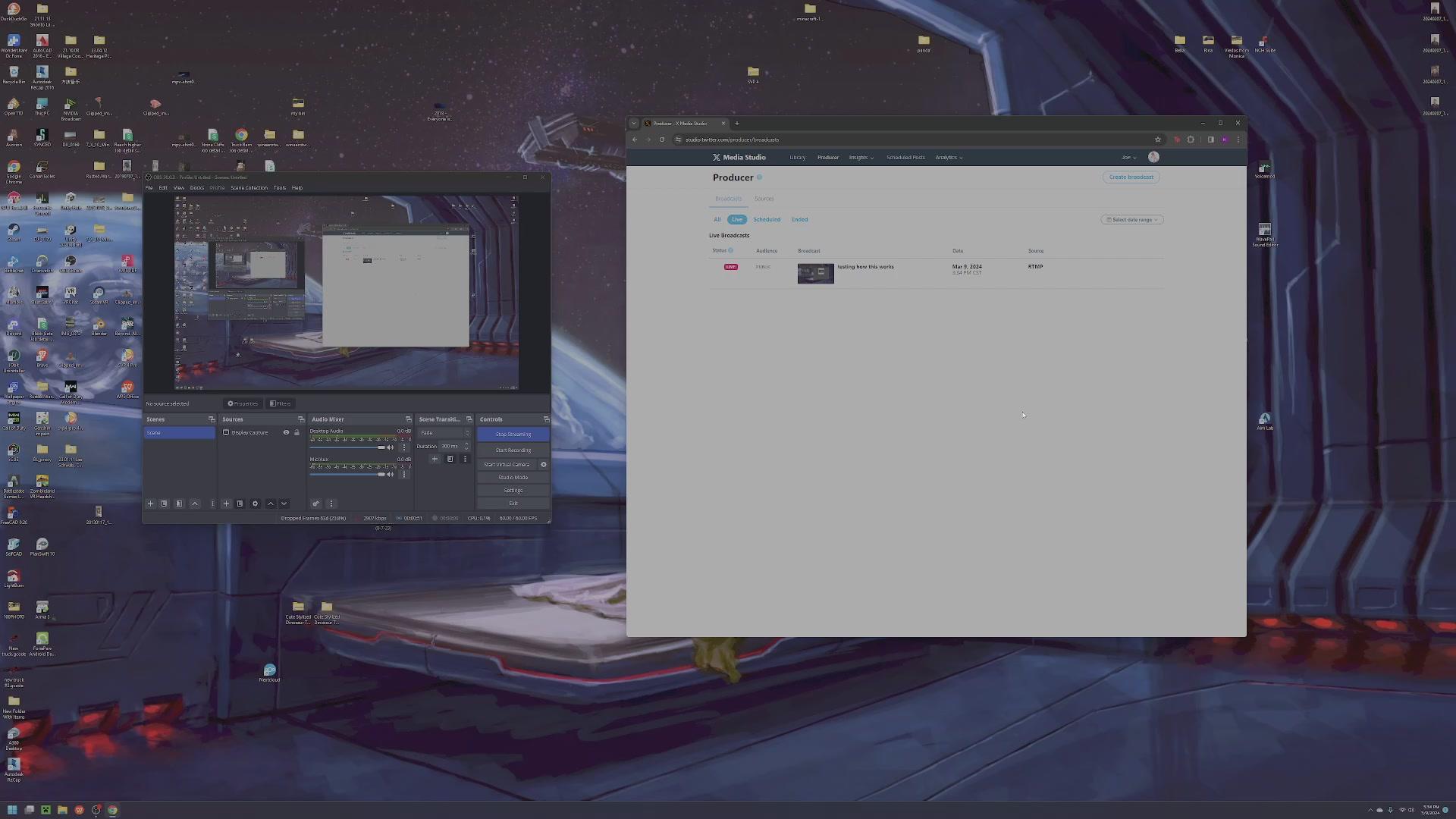Click the Stop Streaming button
1456x819 pixels.
[x=513, y=435]
